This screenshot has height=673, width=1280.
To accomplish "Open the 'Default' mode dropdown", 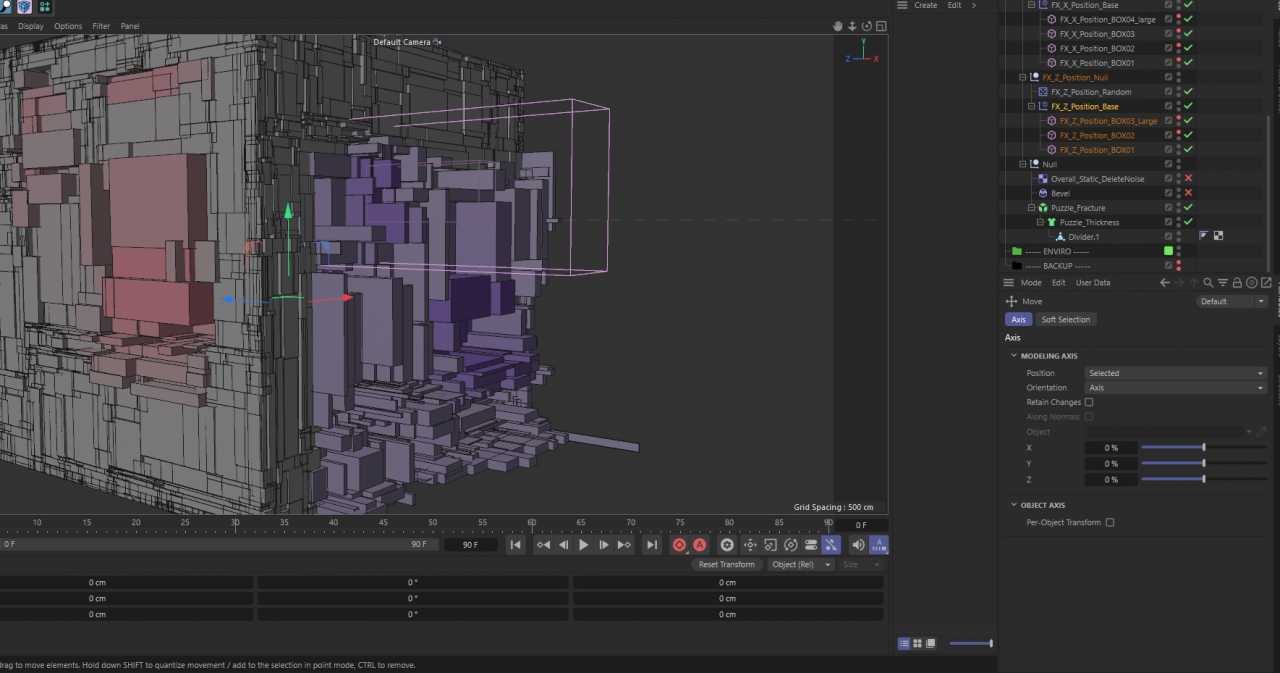I will point(1232,301).
